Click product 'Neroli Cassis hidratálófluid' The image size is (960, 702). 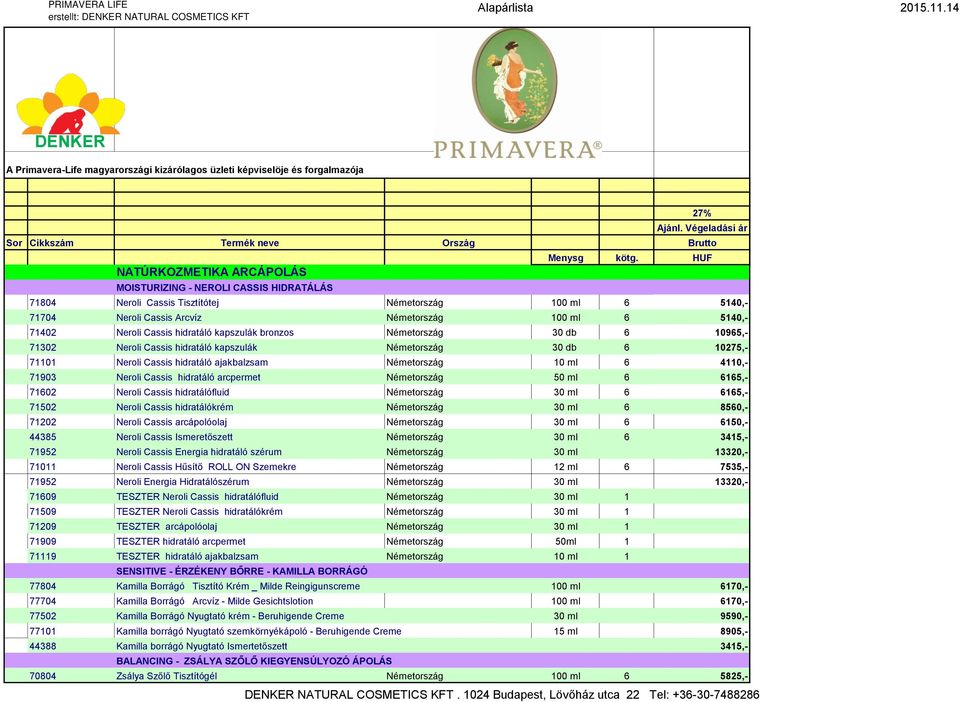click(x=173, y=392)
